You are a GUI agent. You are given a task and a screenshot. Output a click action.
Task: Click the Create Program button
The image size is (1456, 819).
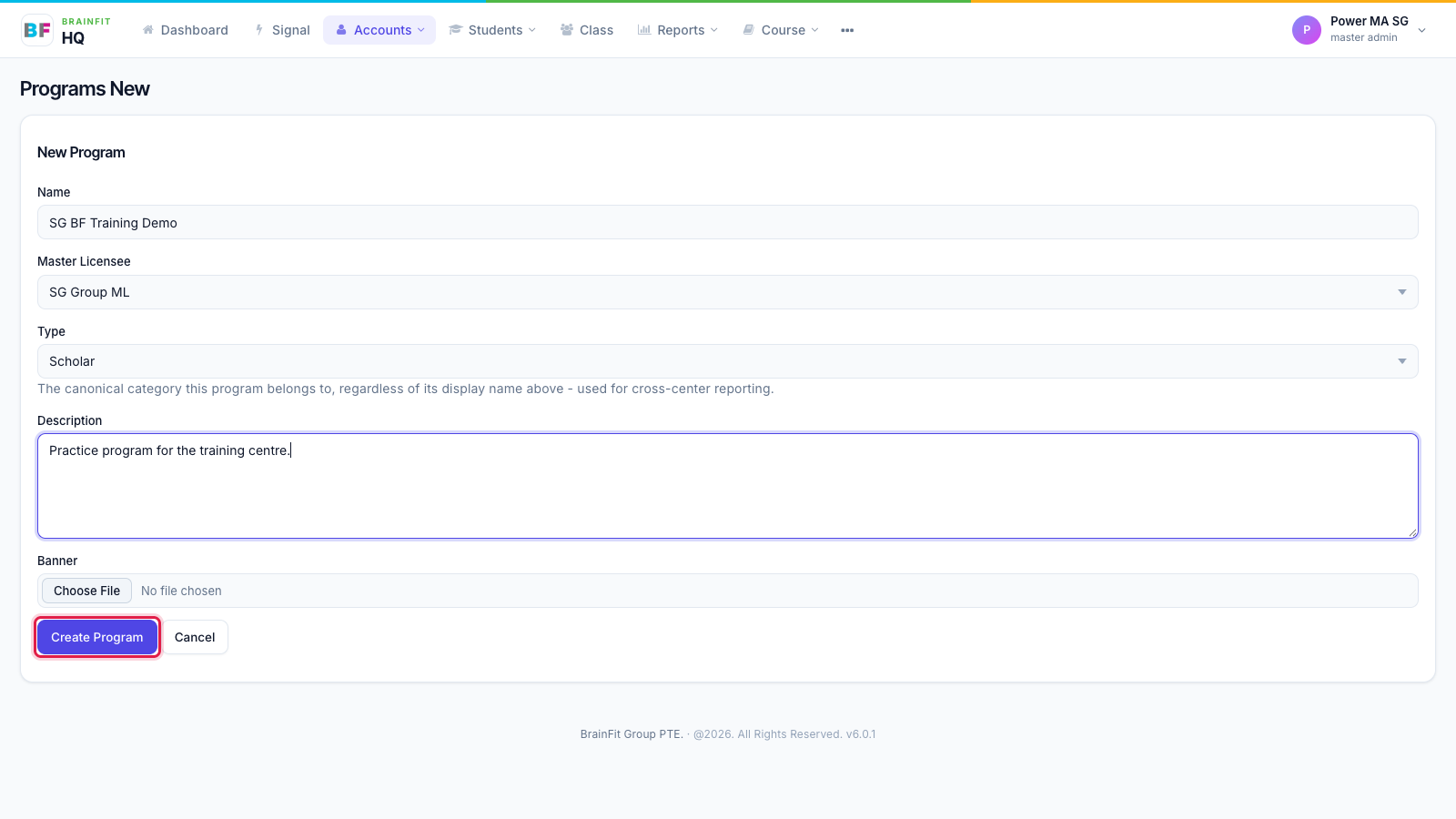pos(97,637)
